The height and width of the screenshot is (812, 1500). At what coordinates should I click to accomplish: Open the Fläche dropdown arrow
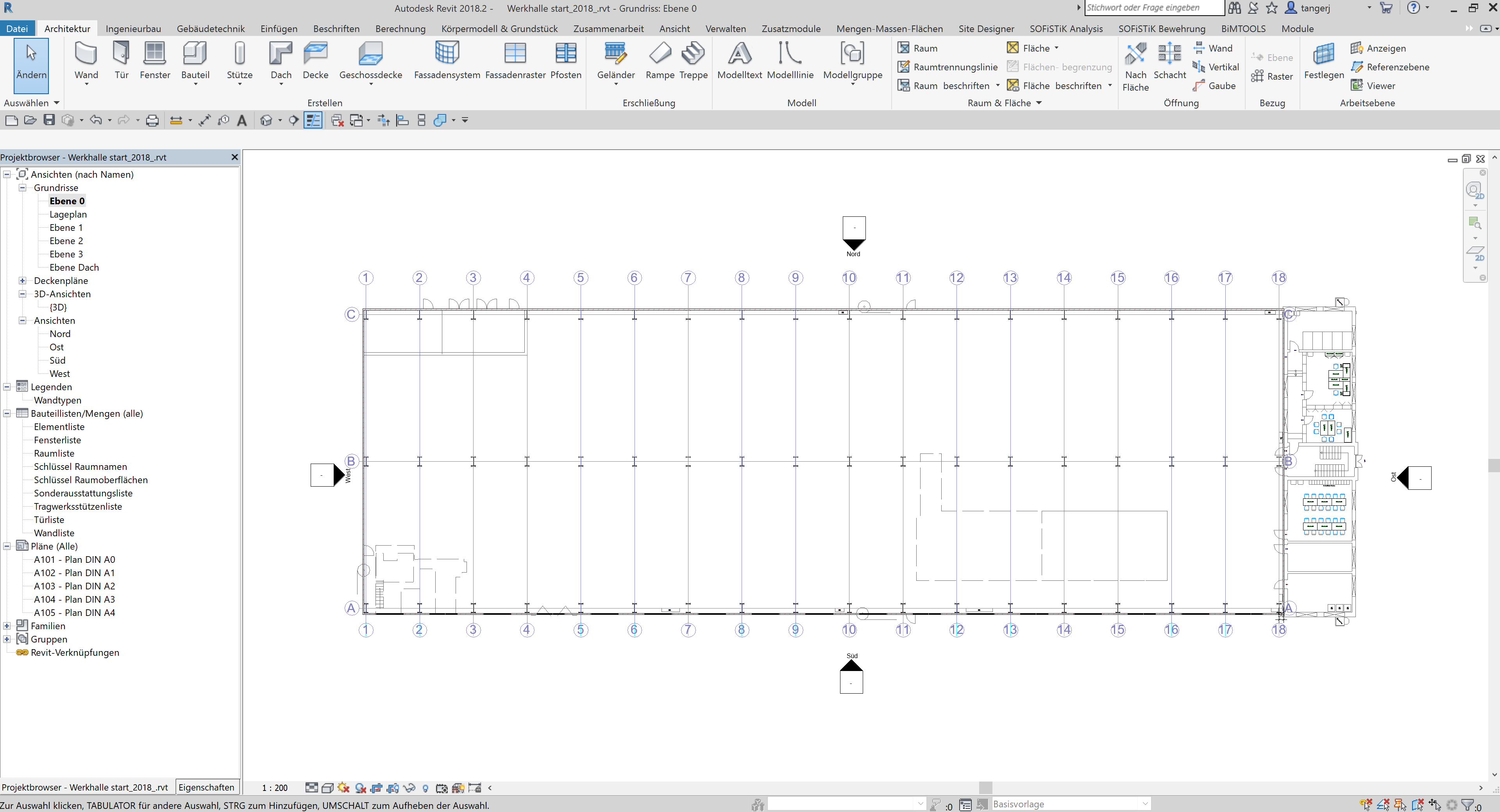tap(1056, 48)
